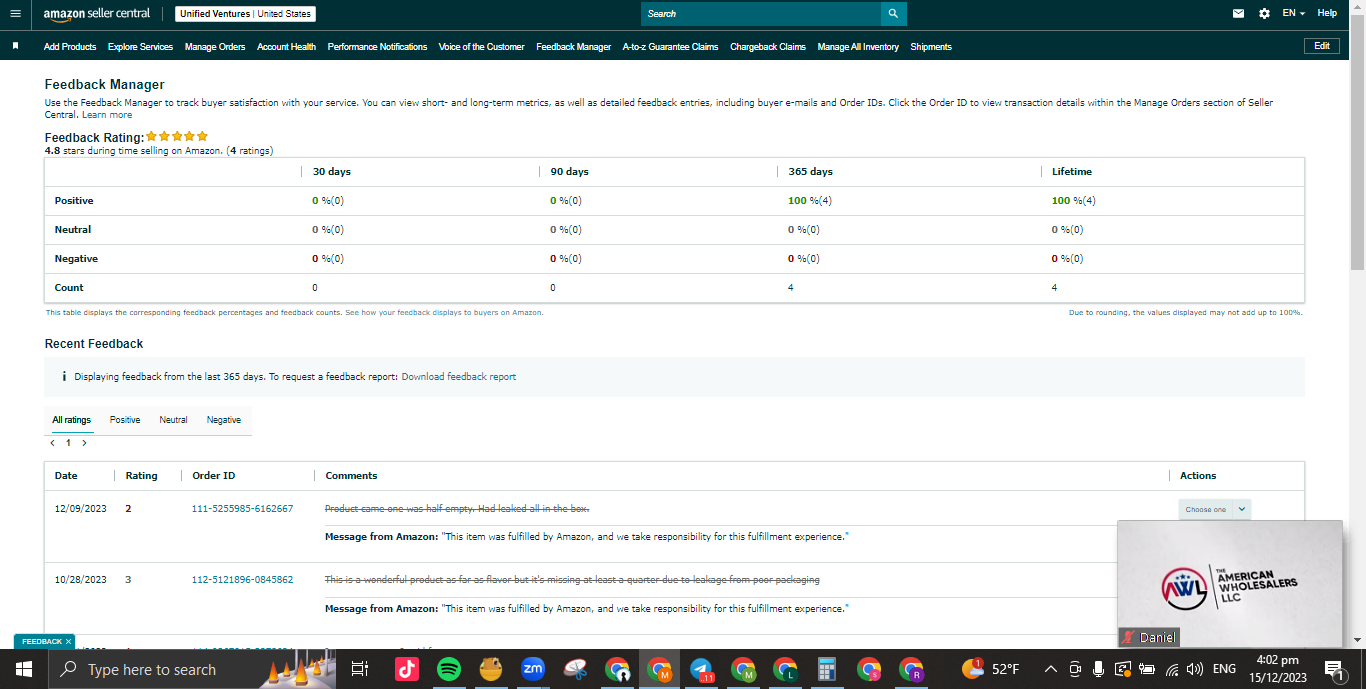Click the Lifetime column header
Screen dimensions: 1366x689
1072,172
